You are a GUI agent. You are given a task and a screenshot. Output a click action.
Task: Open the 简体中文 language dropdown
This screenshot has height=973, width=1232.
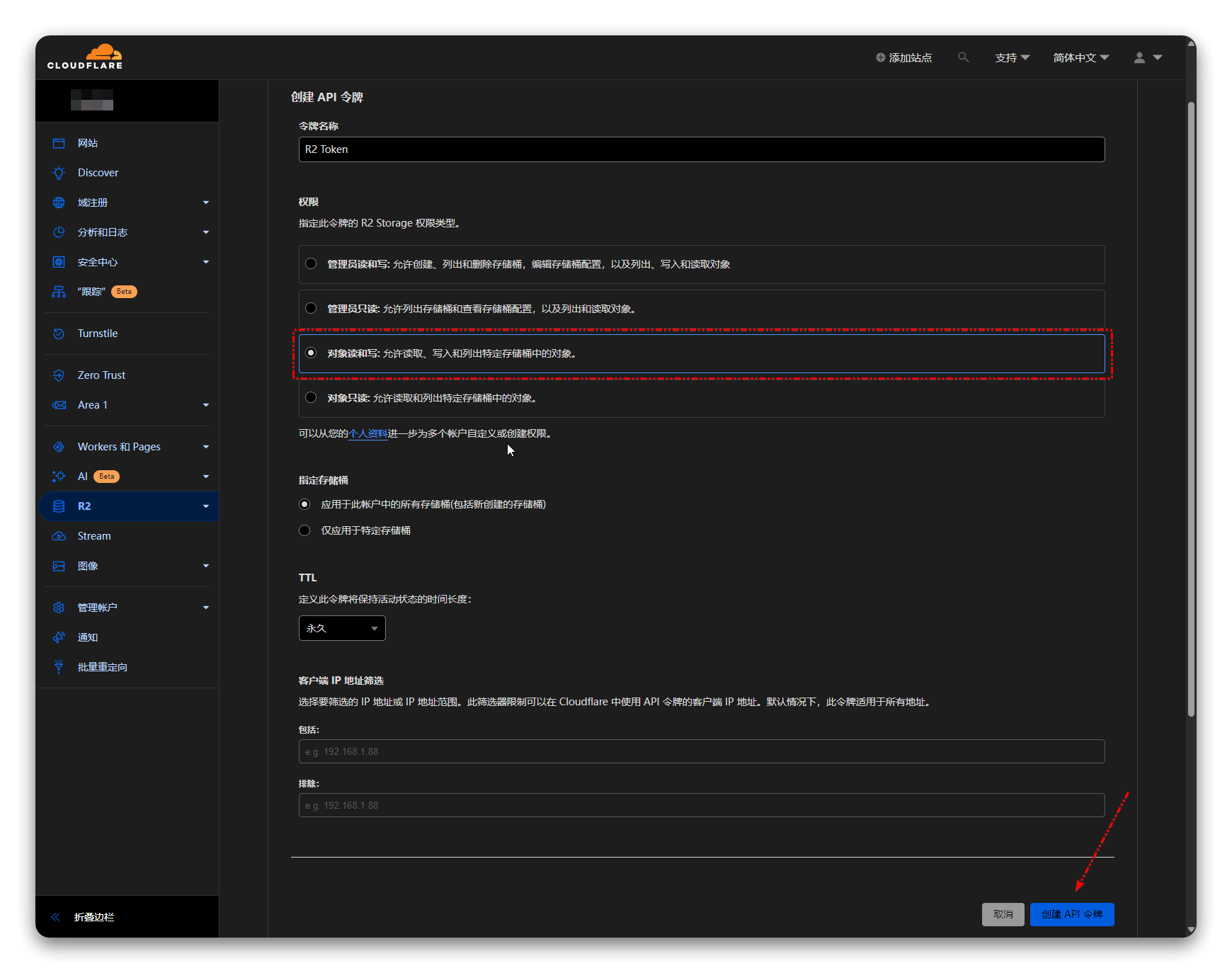1080,58
